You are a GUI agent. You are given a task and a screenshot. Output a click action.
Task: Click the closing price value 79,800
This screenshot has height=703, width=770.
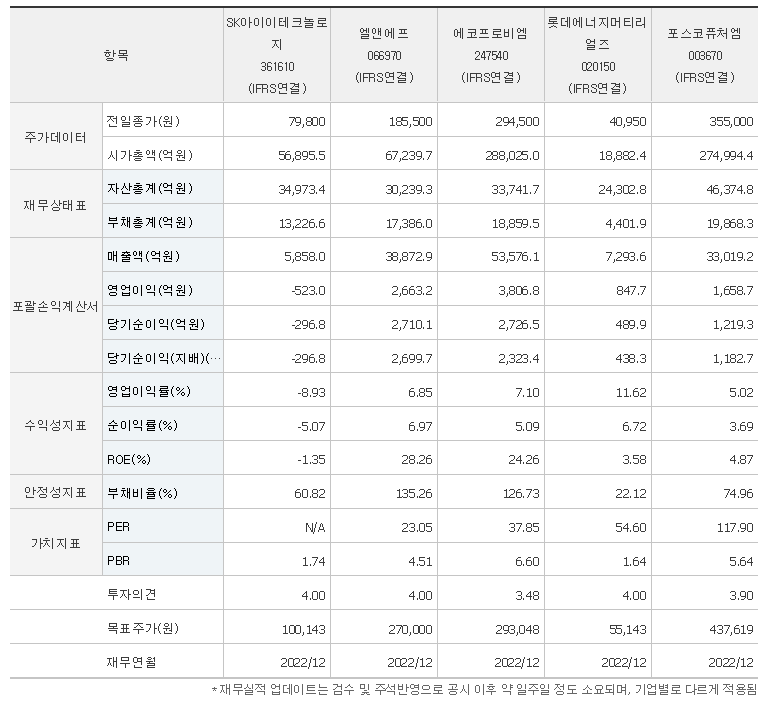click(x=307, y=122)
